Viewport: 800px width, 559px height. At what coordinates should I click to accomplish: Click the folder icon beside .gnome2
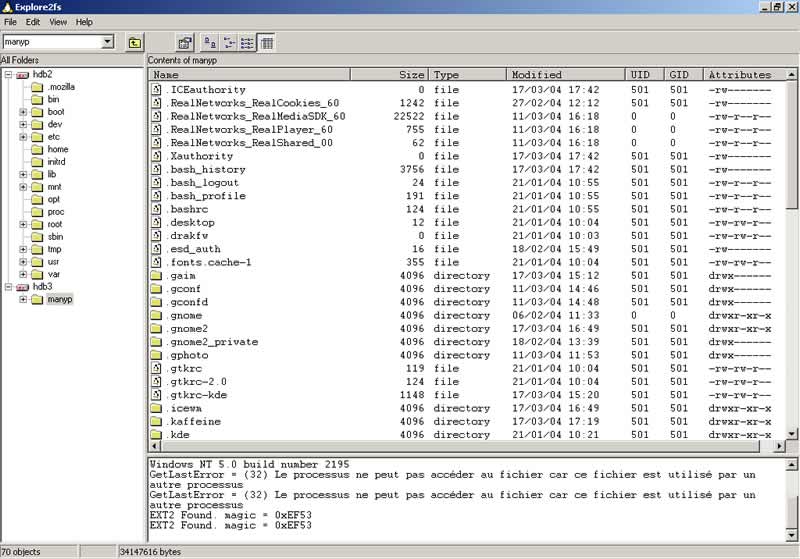pyautogui.click(x=156, y=328)
